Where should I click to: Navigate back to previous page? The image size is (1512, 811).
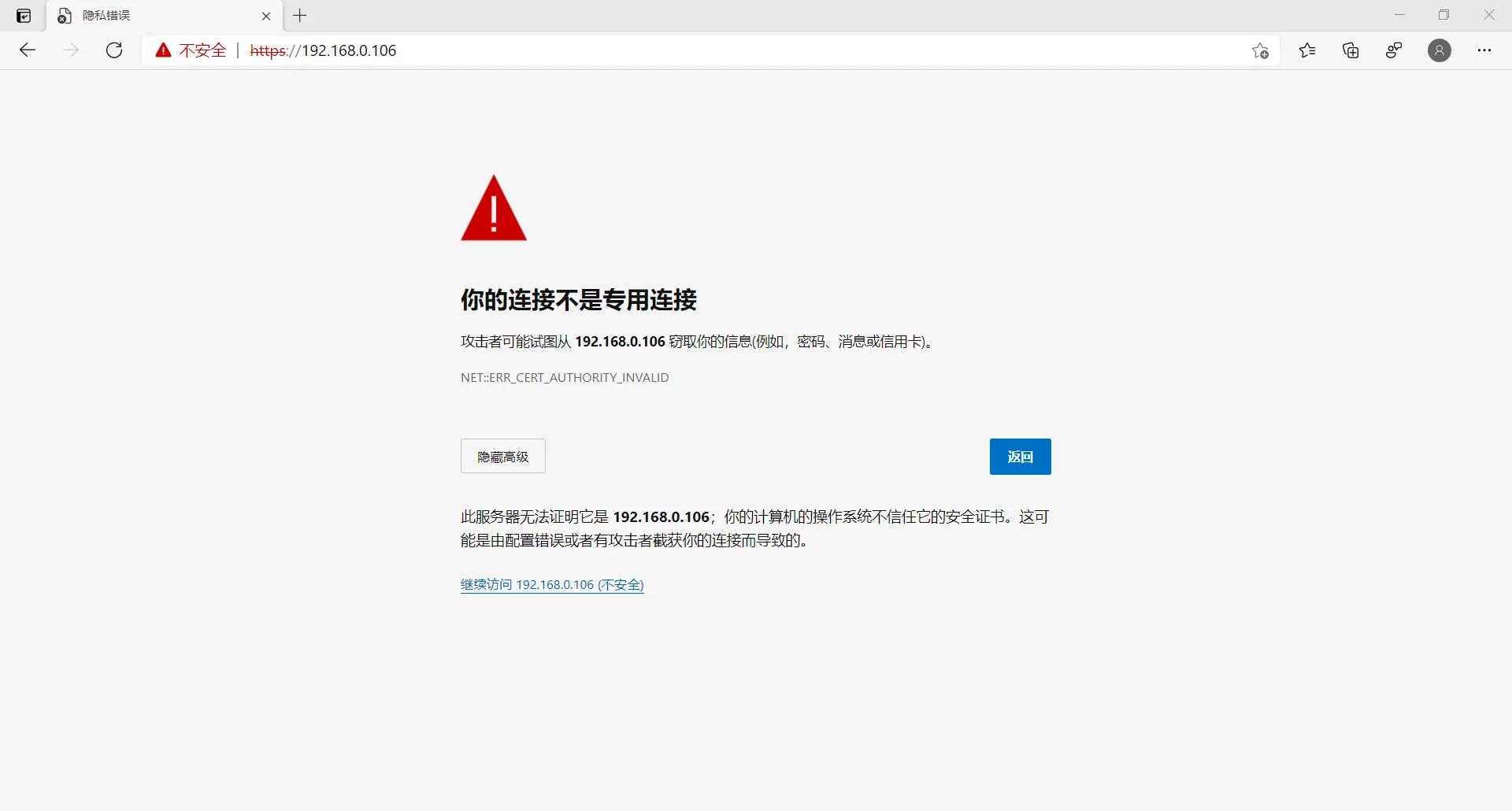pyautogui.click(x=28, y=50)
